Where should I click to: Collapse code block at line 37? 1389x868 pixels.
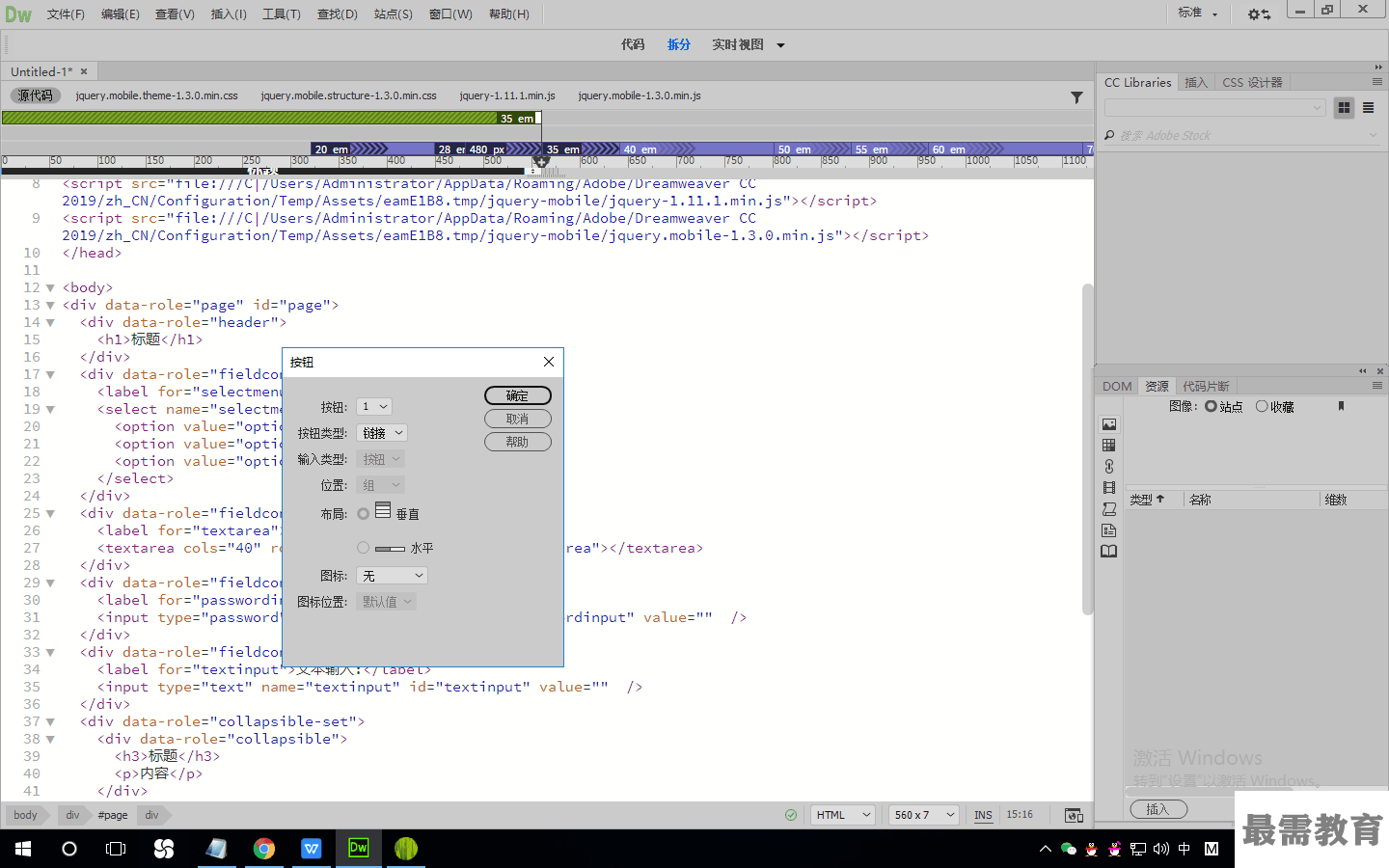[x=50, y=721]
